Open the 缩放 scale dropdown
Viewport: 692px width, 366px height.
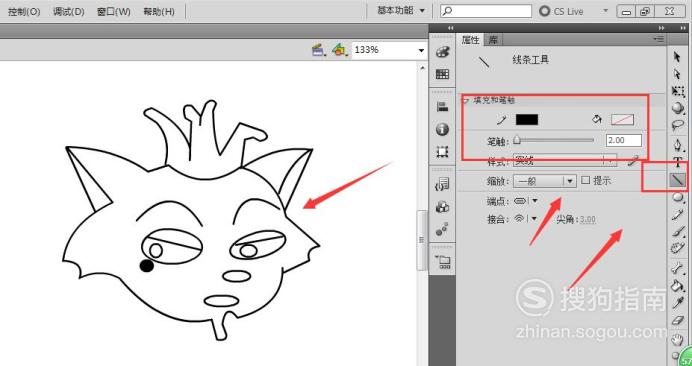[x=545, y=181]
